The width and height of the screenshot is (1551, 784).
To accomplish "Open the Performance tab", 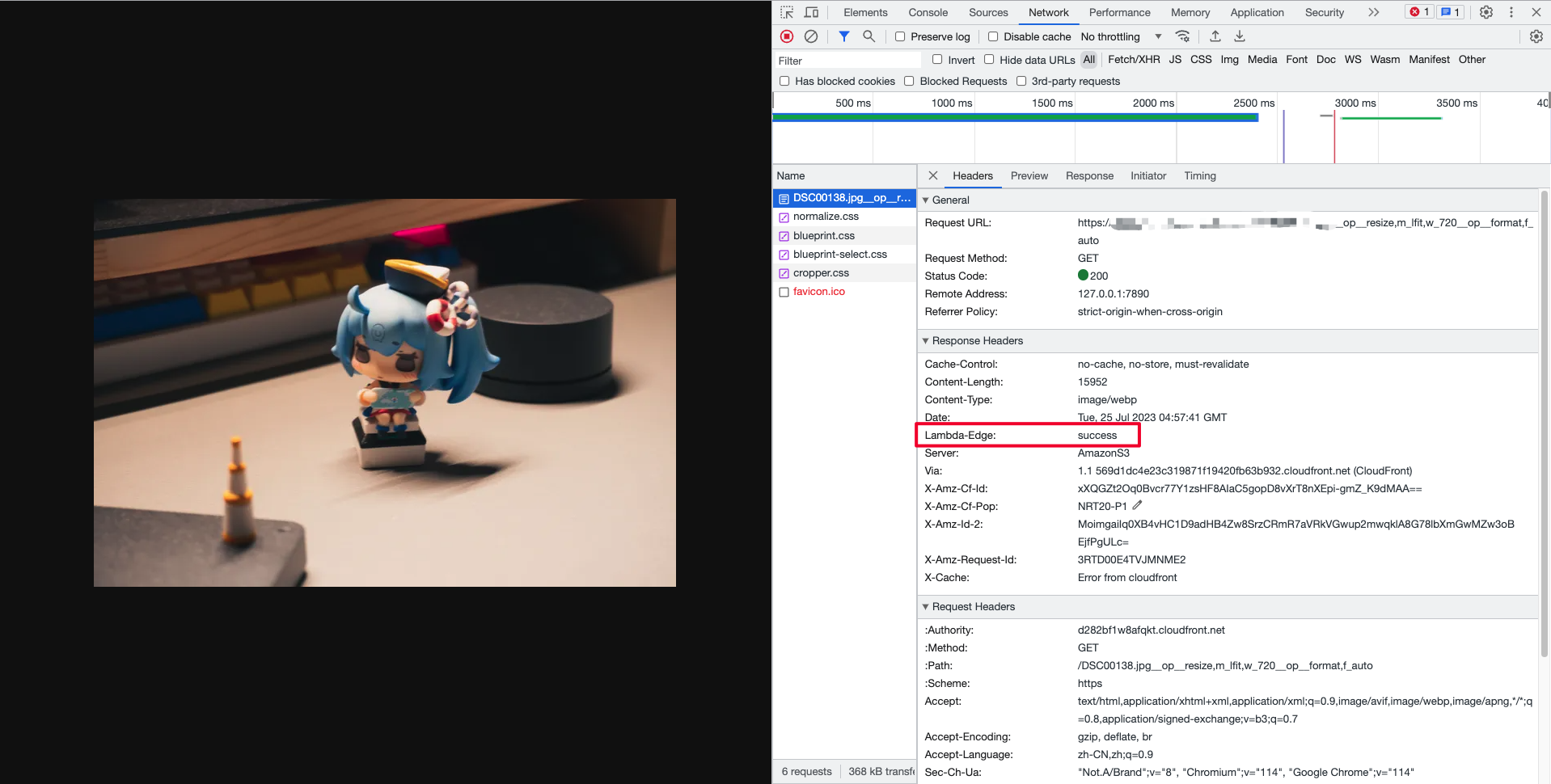I will pos(1119,12).
